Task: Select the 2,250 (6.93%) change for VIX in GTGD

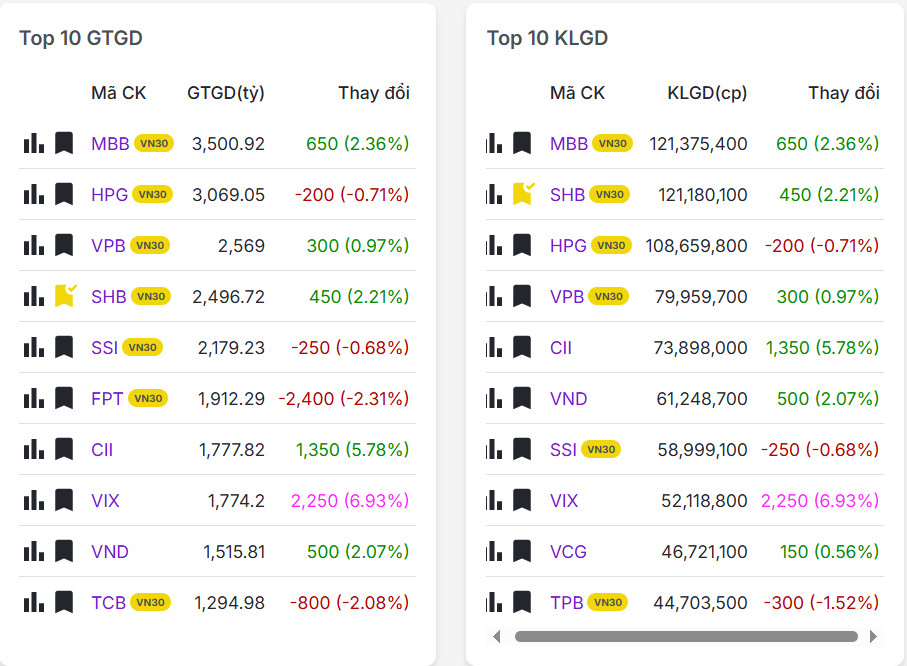Action: (350, 501)
